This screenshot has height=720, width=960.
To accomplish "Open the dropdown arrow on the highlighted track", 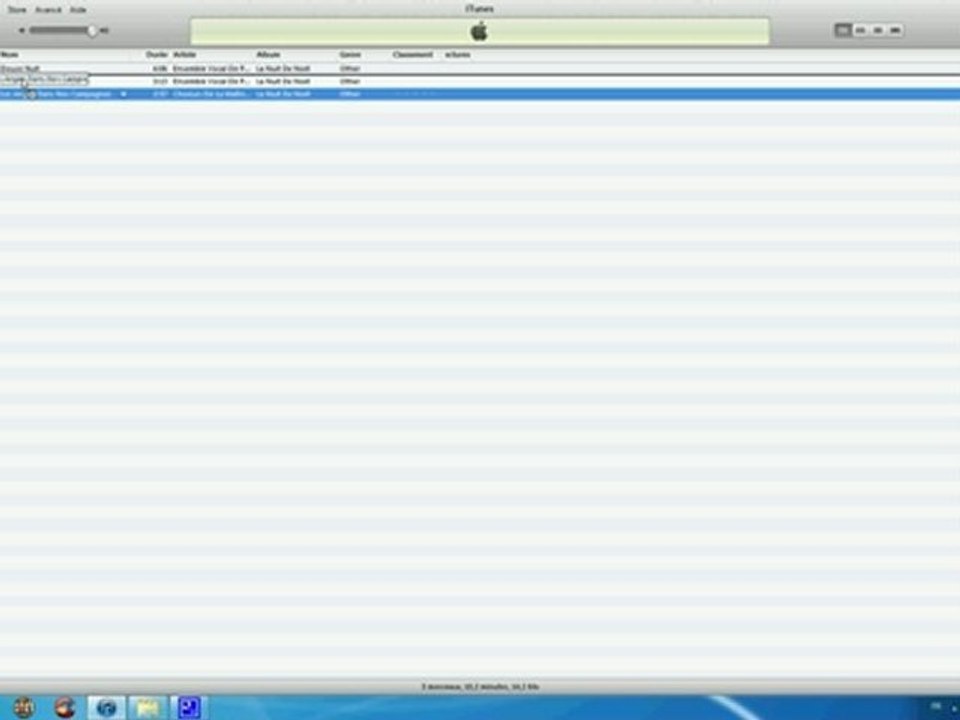I will [123, 94].
